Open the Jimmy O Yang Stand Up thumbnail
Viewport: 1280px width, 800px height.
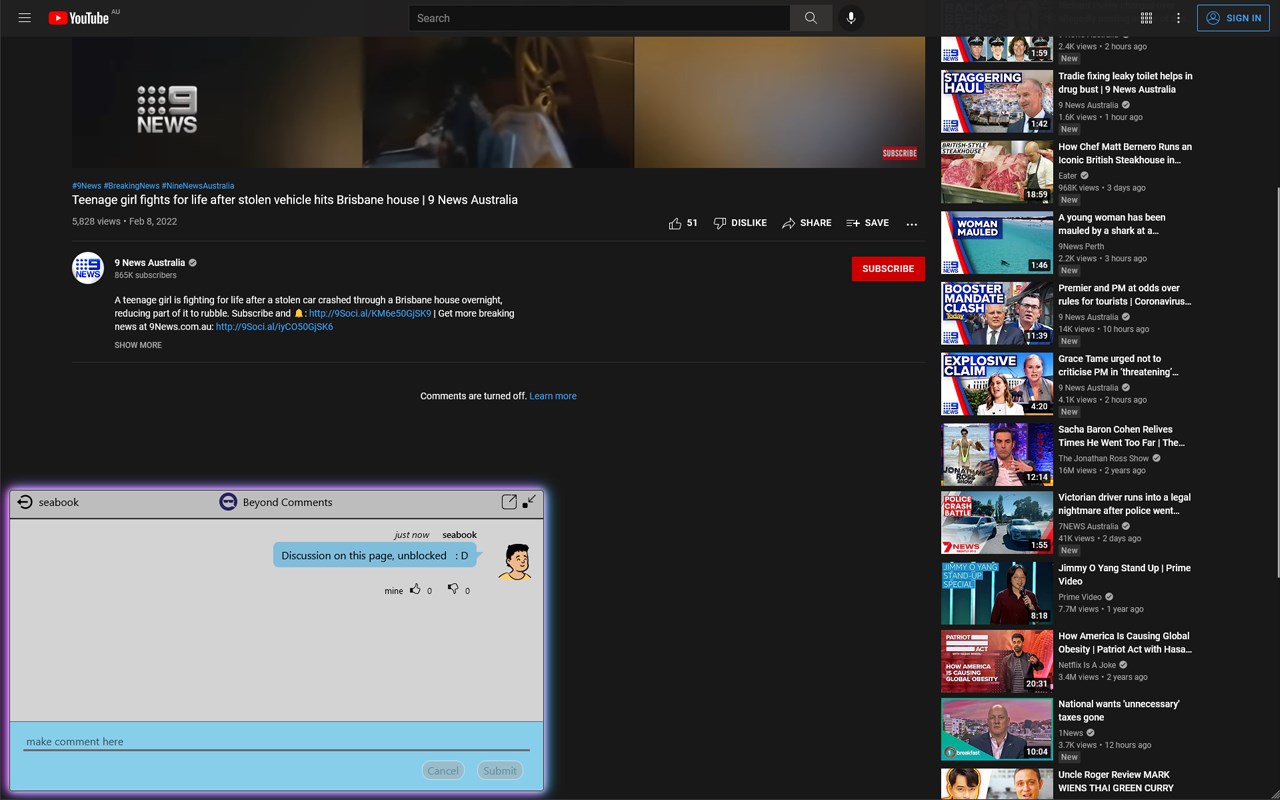coord(997,593)
